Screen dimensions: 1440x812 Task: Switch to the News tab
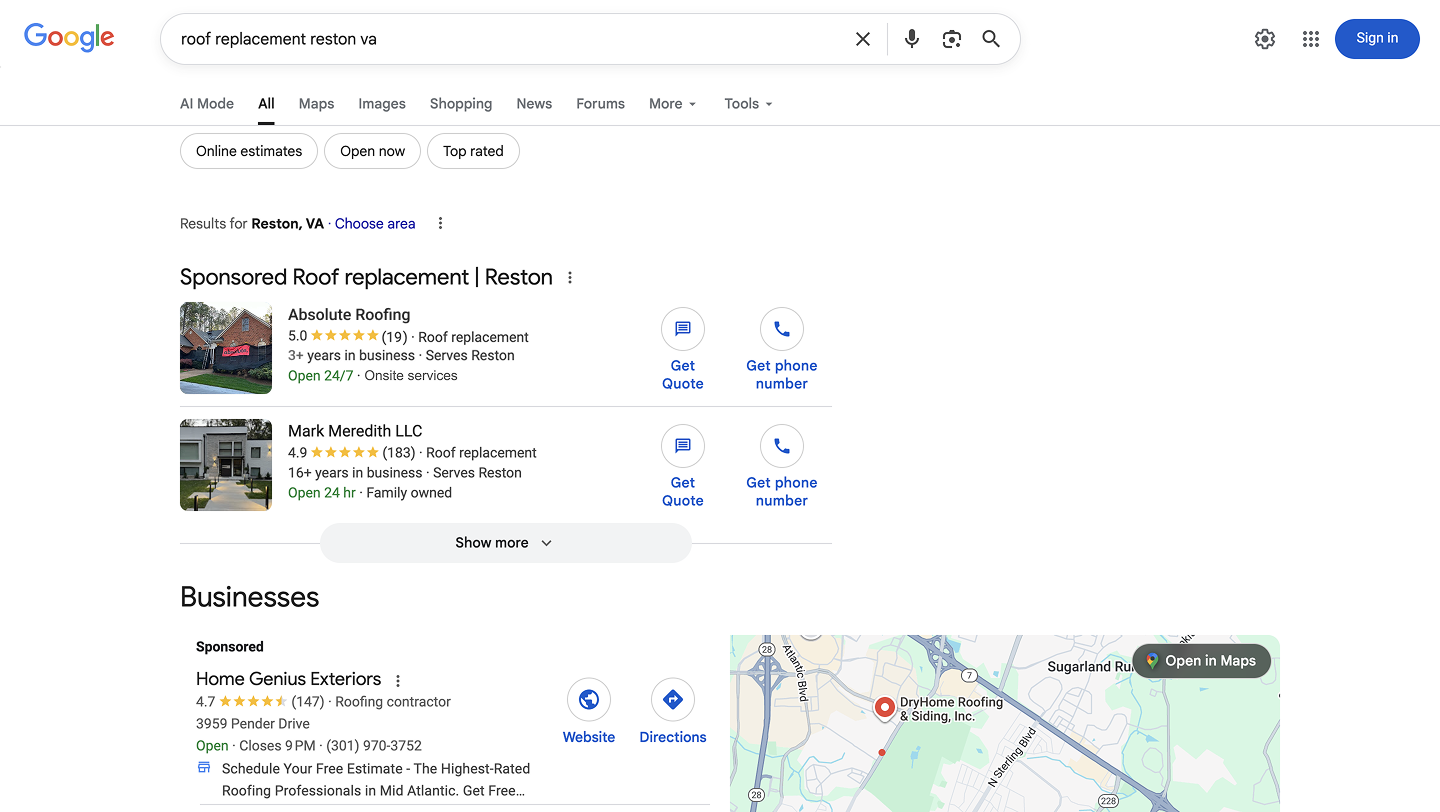(534, 104)
